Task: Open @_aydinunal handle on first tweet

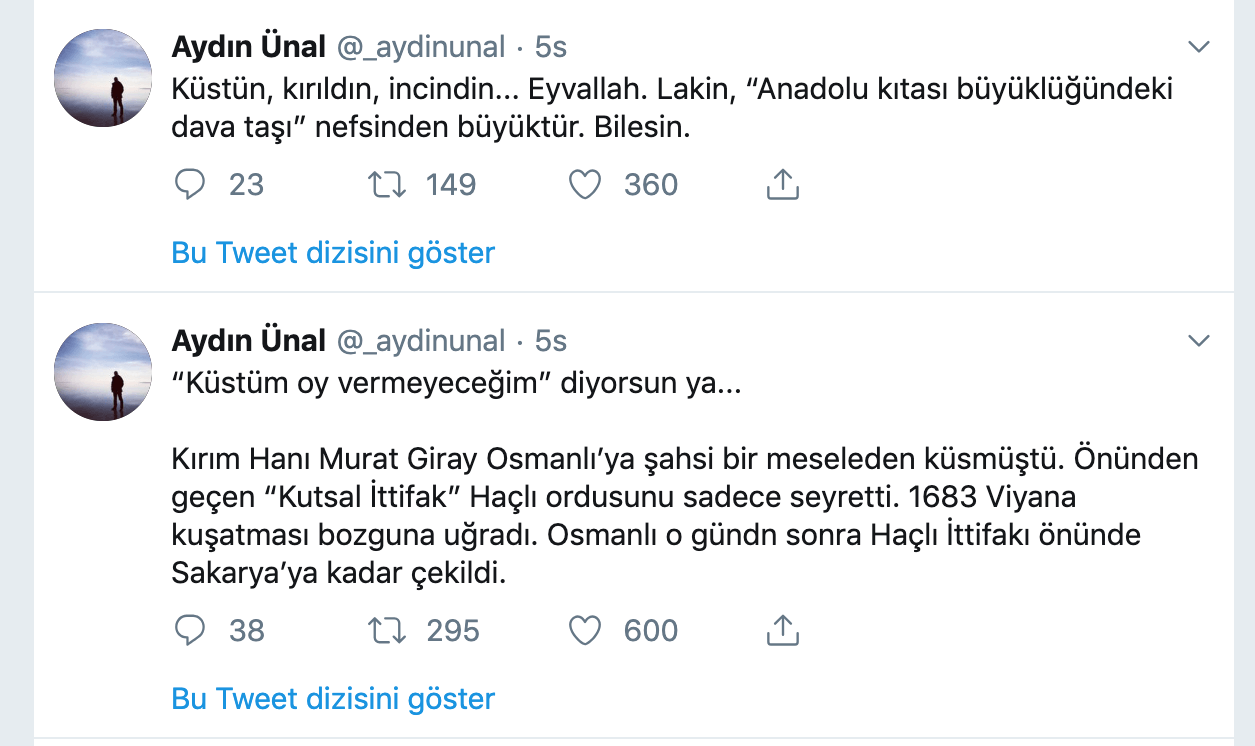Action: [x=420, y=47]
